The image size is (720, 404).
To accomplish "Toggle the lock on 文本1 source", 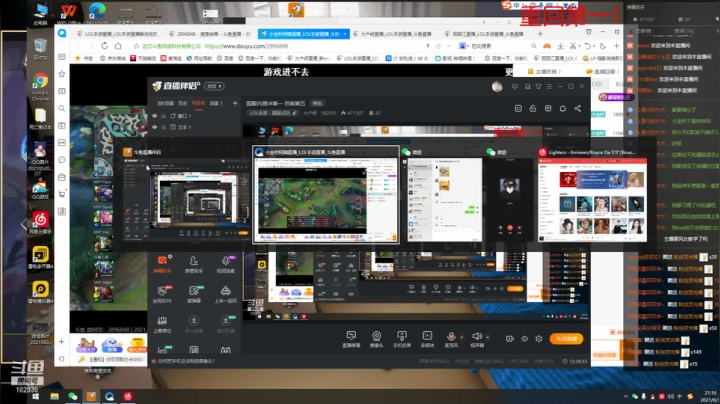I will coord(163,127).
